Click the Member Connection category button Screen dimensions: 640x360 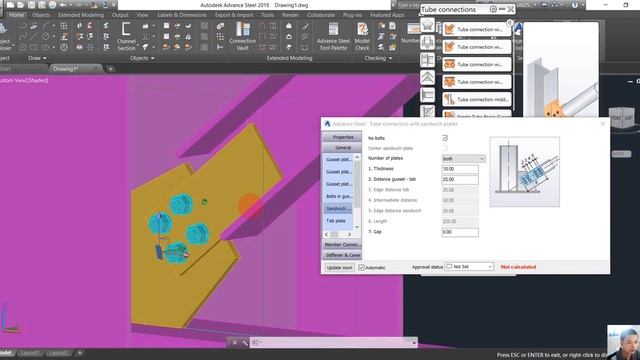click(342, 244)
